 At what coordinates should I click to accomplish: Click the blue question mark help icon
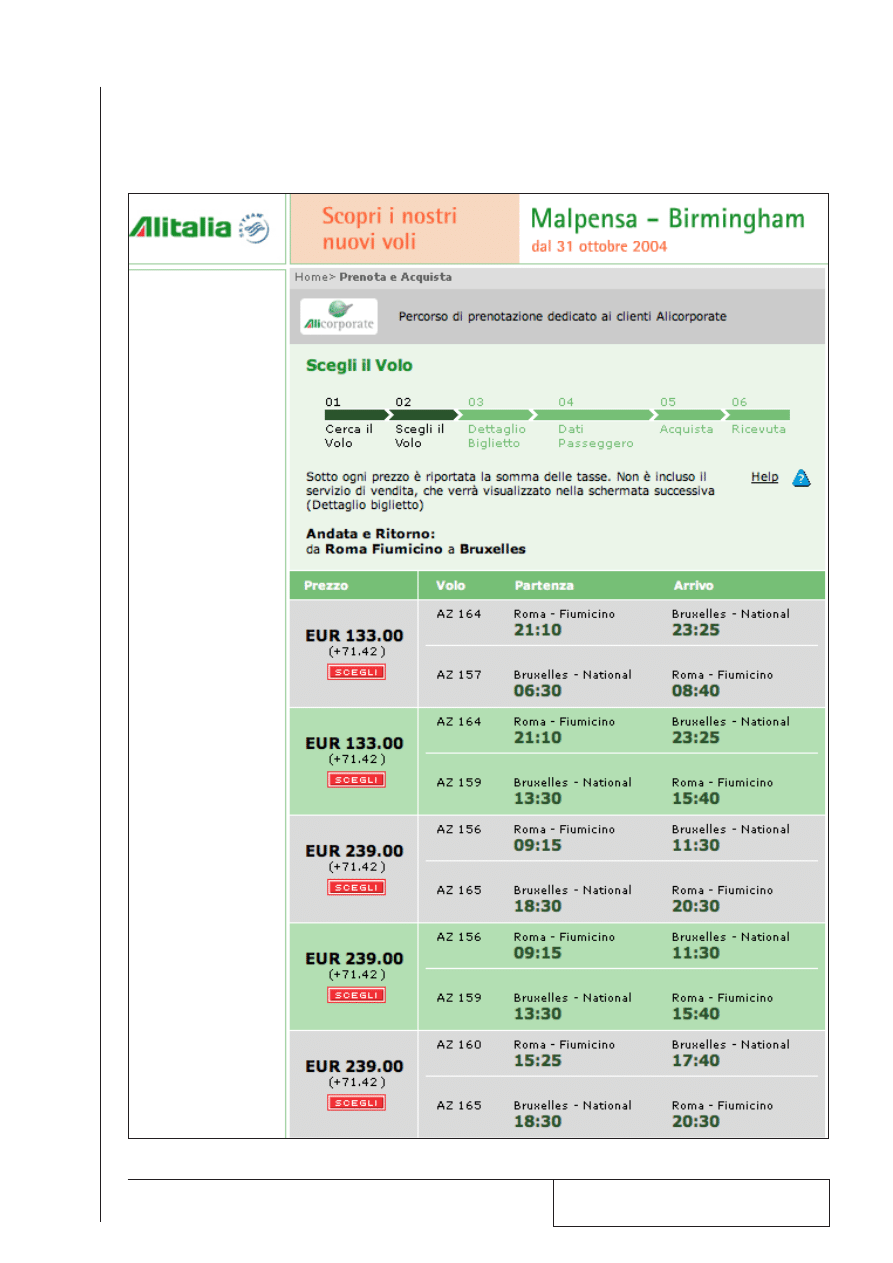(x=801, y=478)
